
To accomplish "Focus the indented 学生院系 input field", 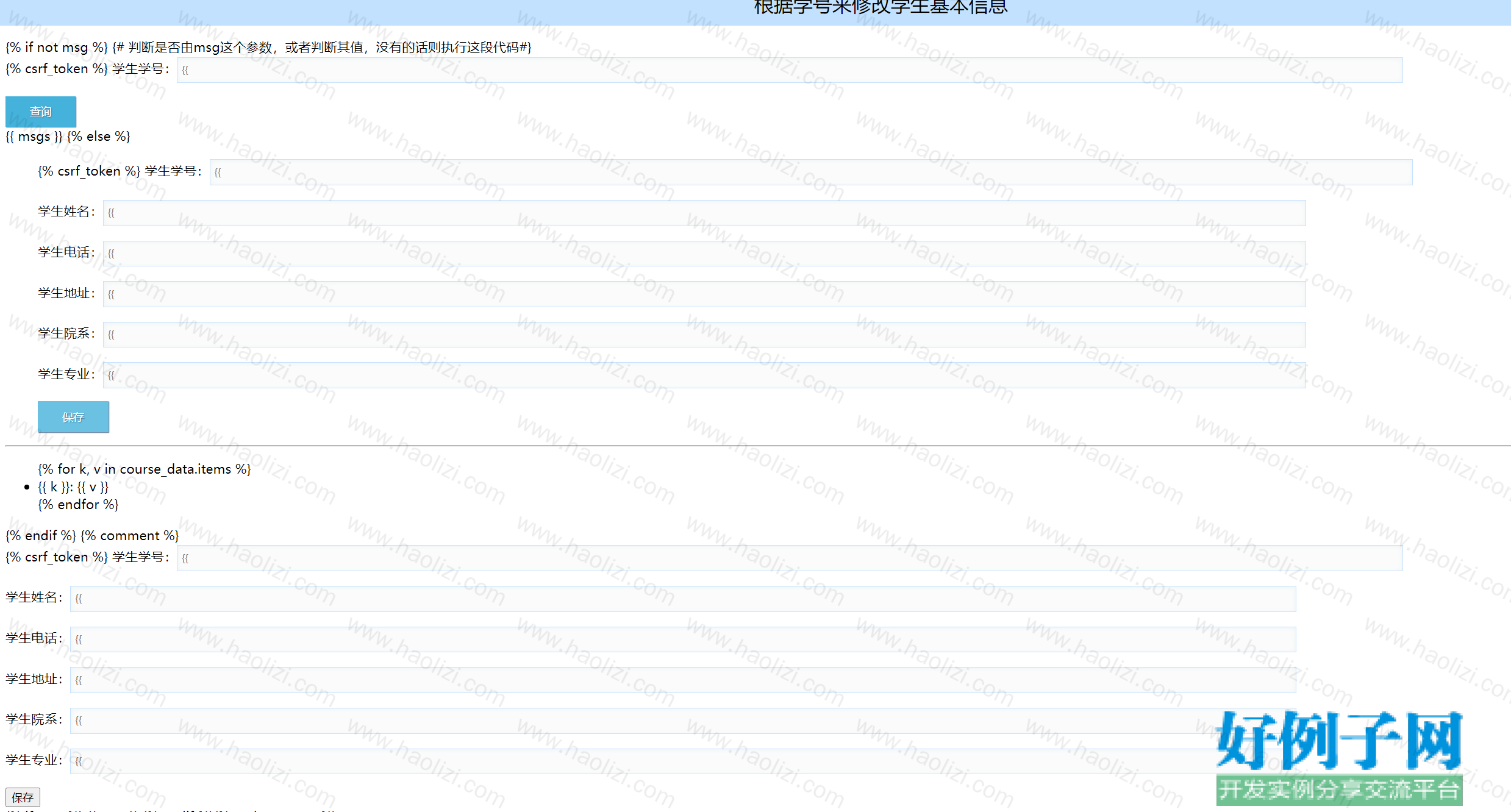I will 704,335.
